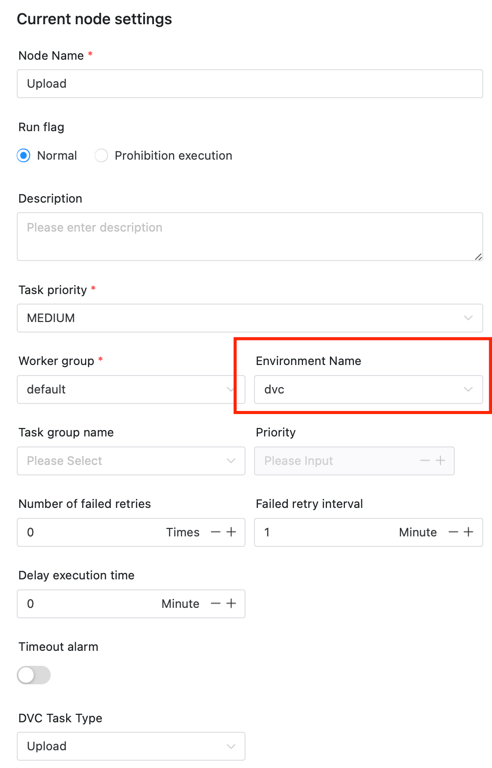Enable the Timeout alarm switch

tap(34, 675)
